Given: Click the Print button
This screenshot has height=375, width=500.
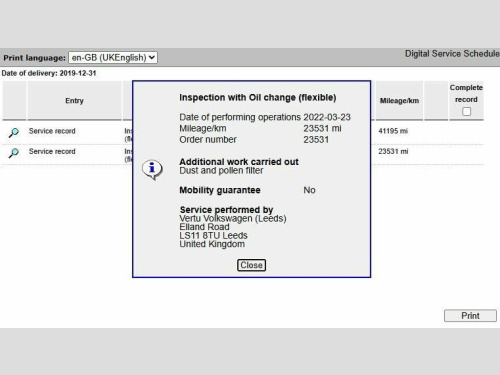Looking at the screenshot, I should tap(470, 316).
